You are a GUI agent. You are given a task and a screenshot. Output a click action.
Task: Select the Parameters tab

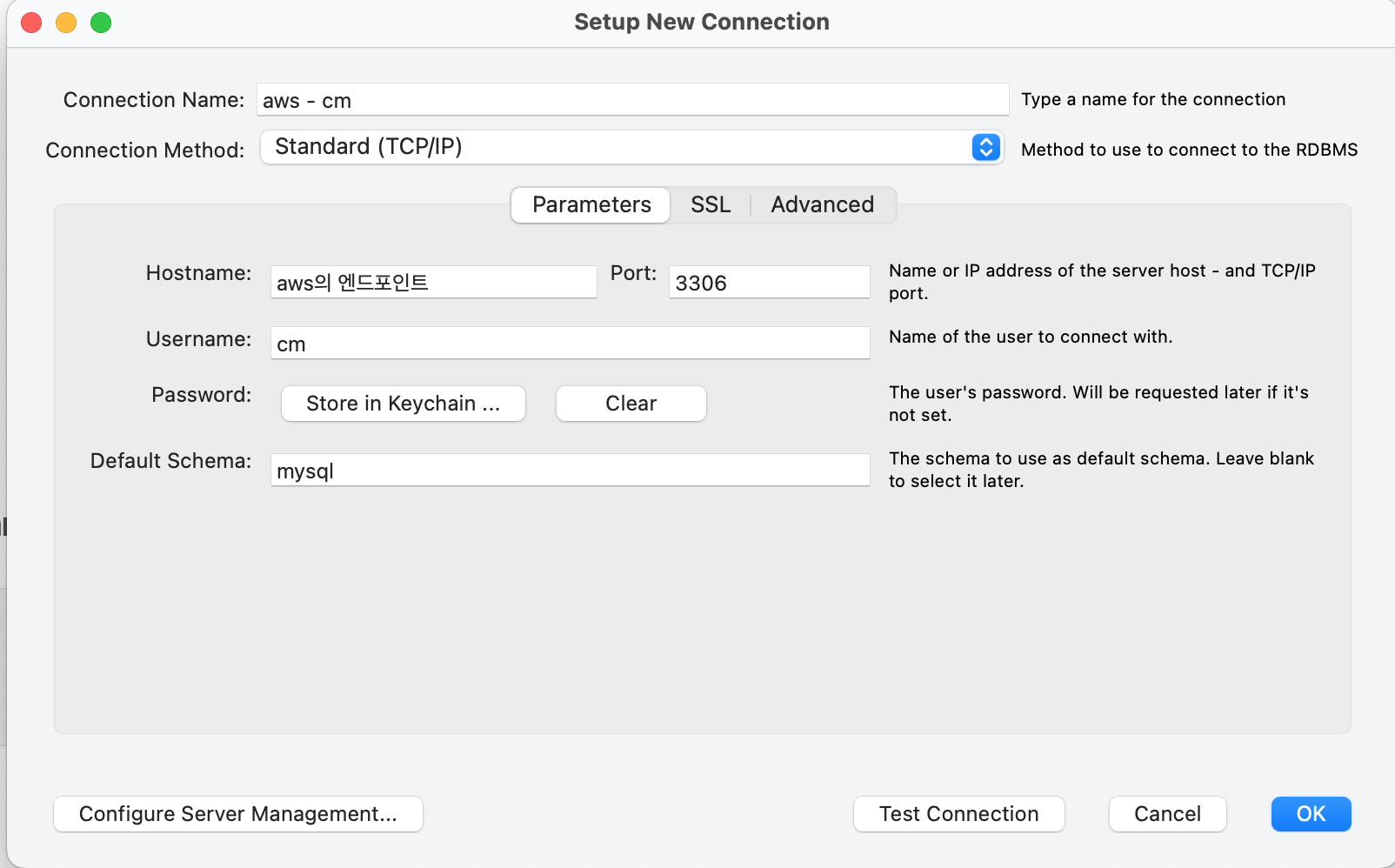591,205
